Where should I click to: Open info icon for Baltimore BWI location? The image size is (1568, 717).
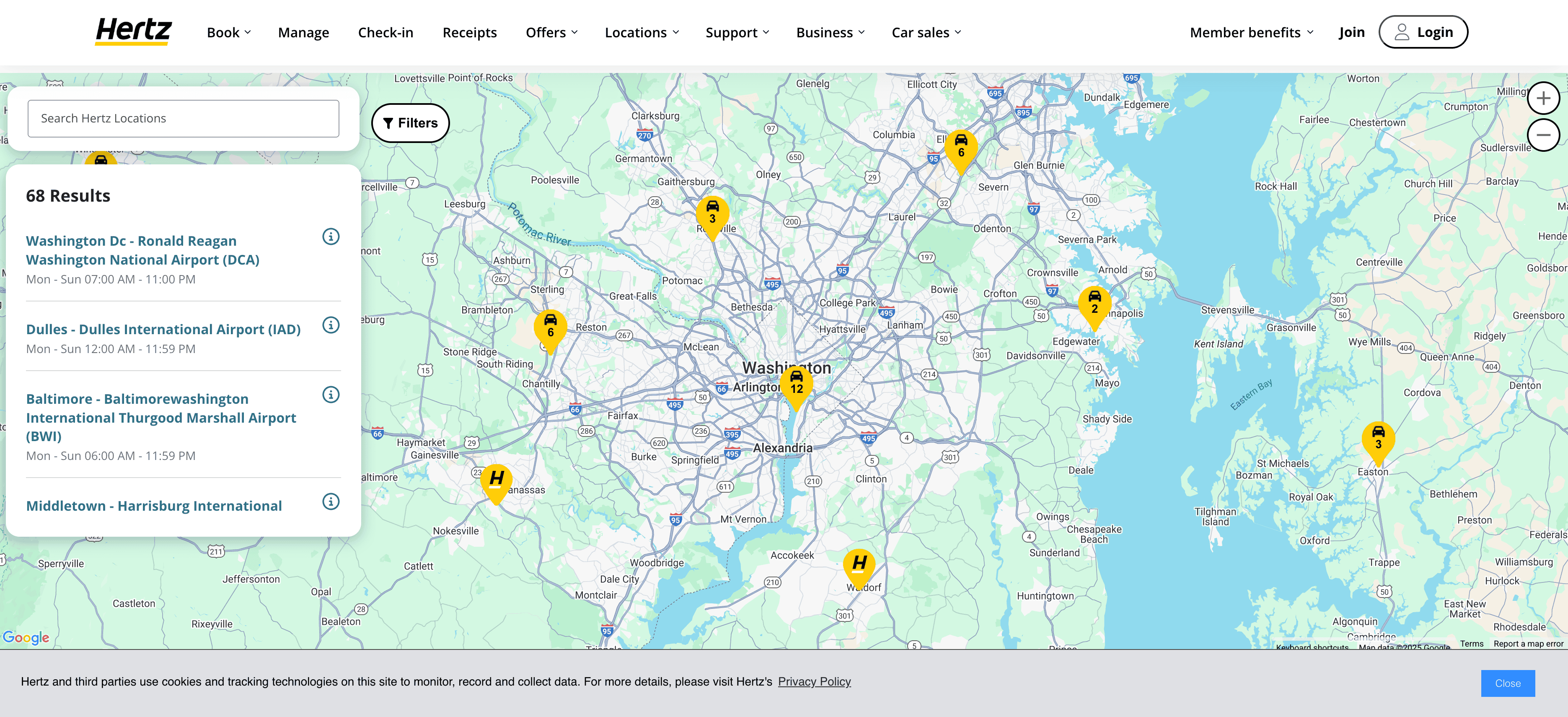[x=331, y=395]
